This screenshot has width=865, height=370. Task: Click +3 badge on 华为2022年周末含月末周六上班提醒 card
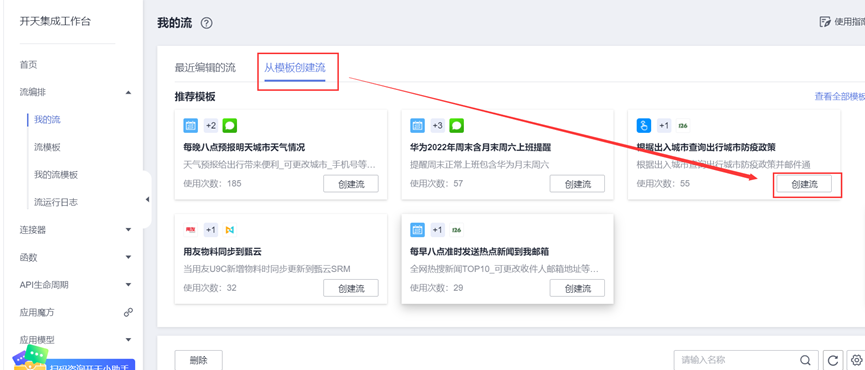coord(437,126)
